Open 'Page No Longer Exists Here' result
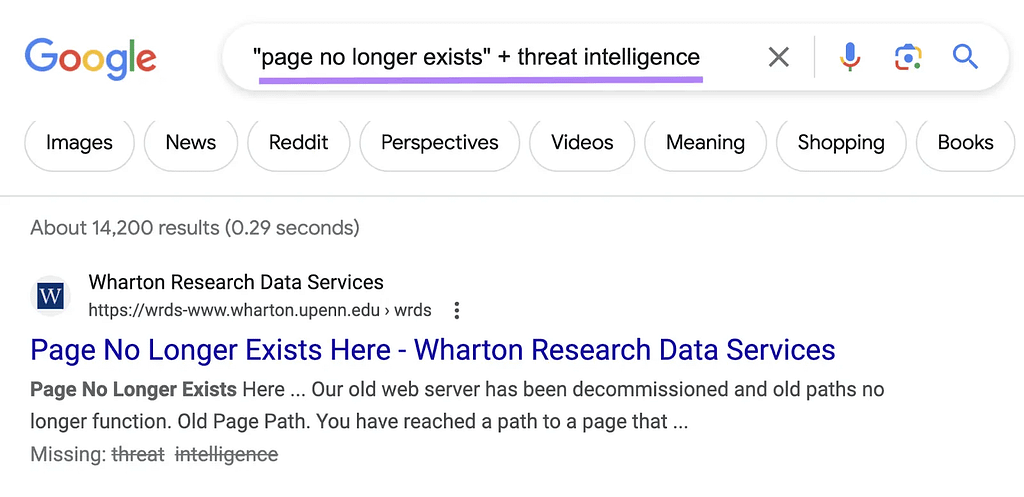1024x497 pixels. coord(432,350)
